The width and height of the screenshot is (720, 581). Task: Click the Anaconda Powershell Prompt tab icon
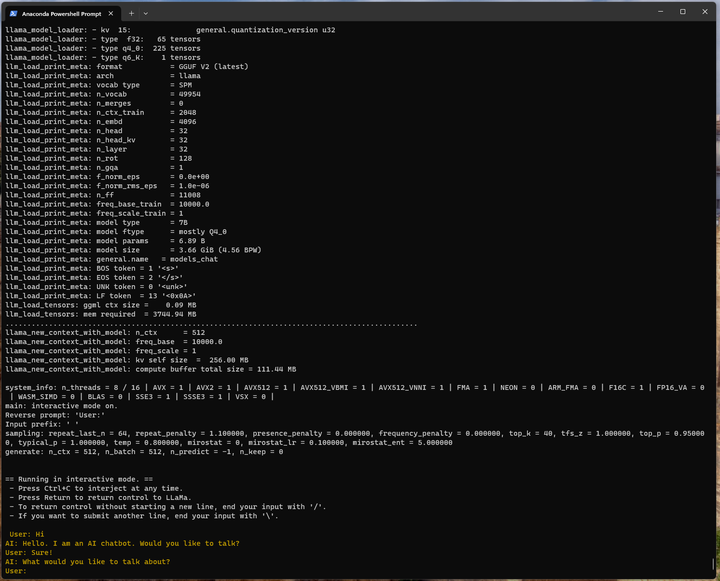[x=13, y=13]
